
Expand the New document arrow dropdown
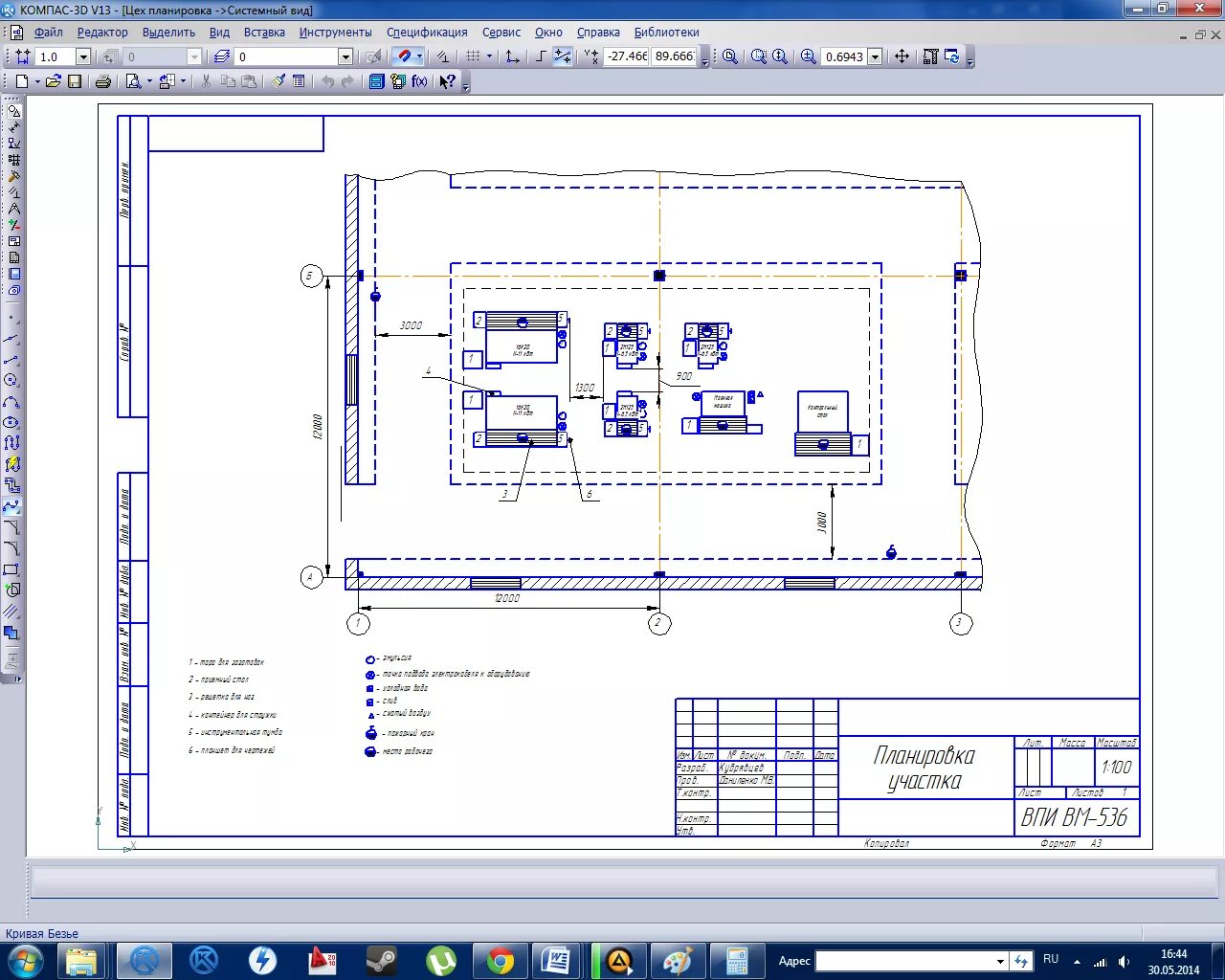(37, 82)
